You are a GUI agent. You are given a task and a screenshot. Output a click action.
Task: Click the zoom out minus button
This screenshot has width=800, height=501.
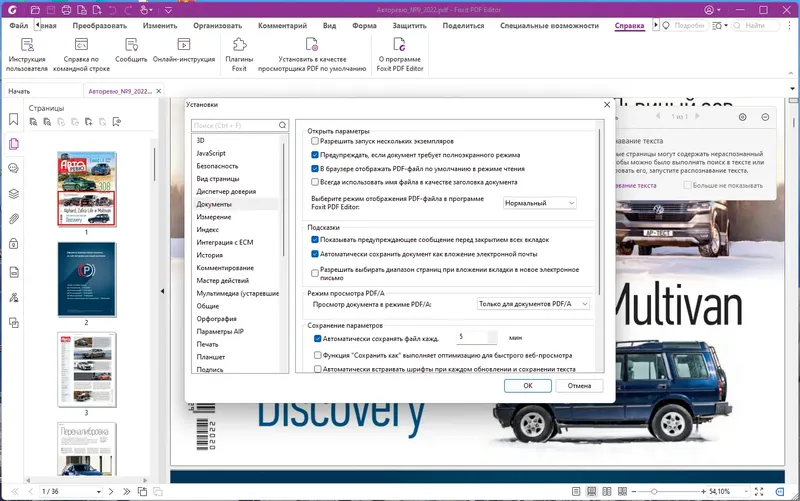[634, 491]
